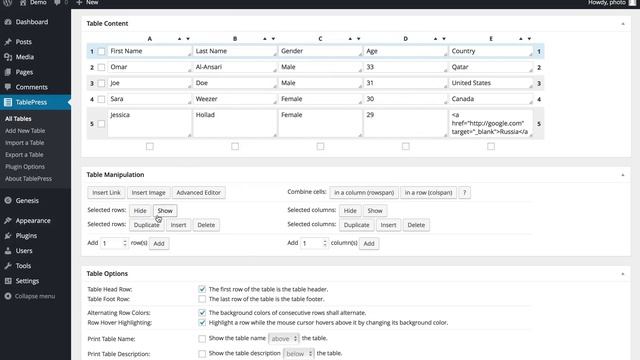Click the Comments bubble icon
640x360 pixels.
[8, 87]
